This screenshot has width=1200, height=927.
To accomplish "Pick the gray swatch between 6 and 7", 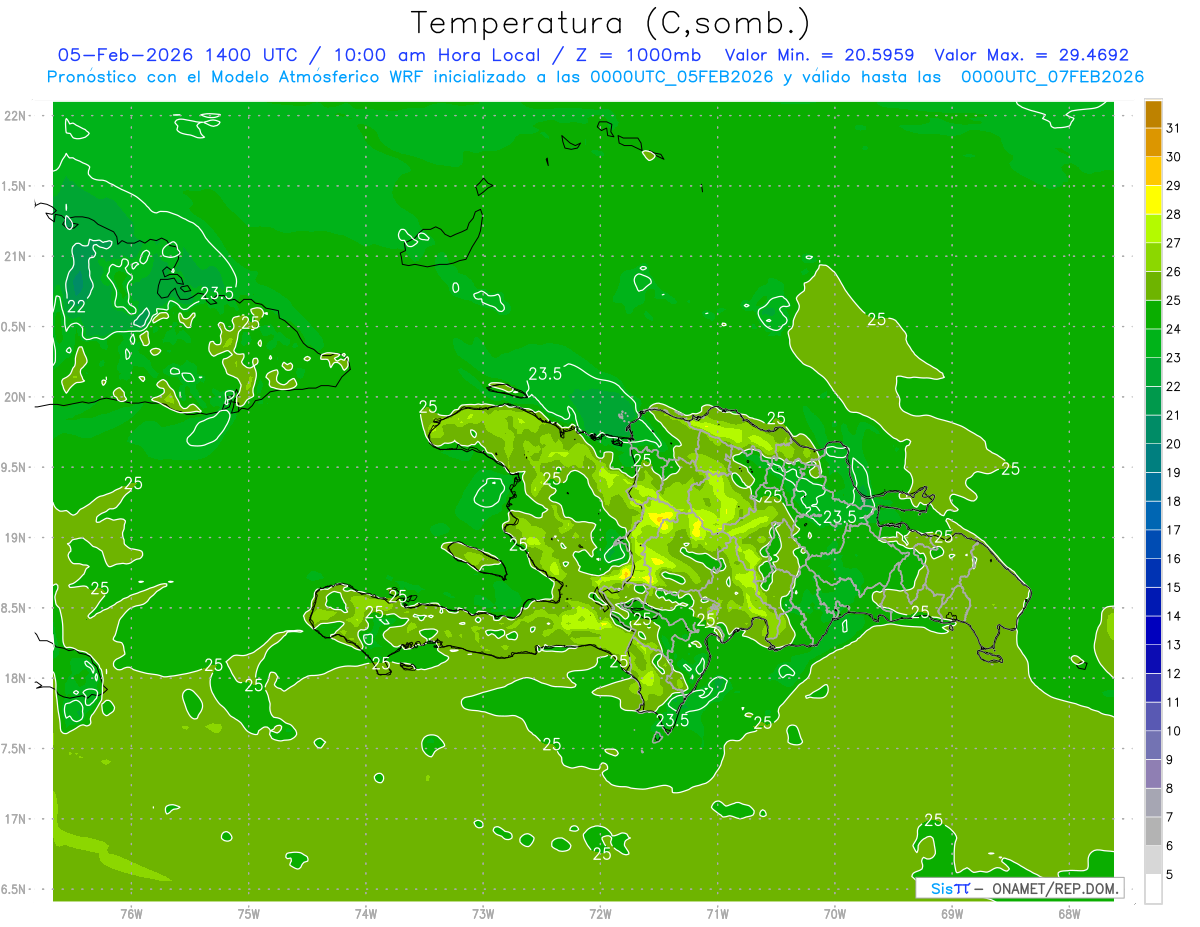I will [1153, 831].
